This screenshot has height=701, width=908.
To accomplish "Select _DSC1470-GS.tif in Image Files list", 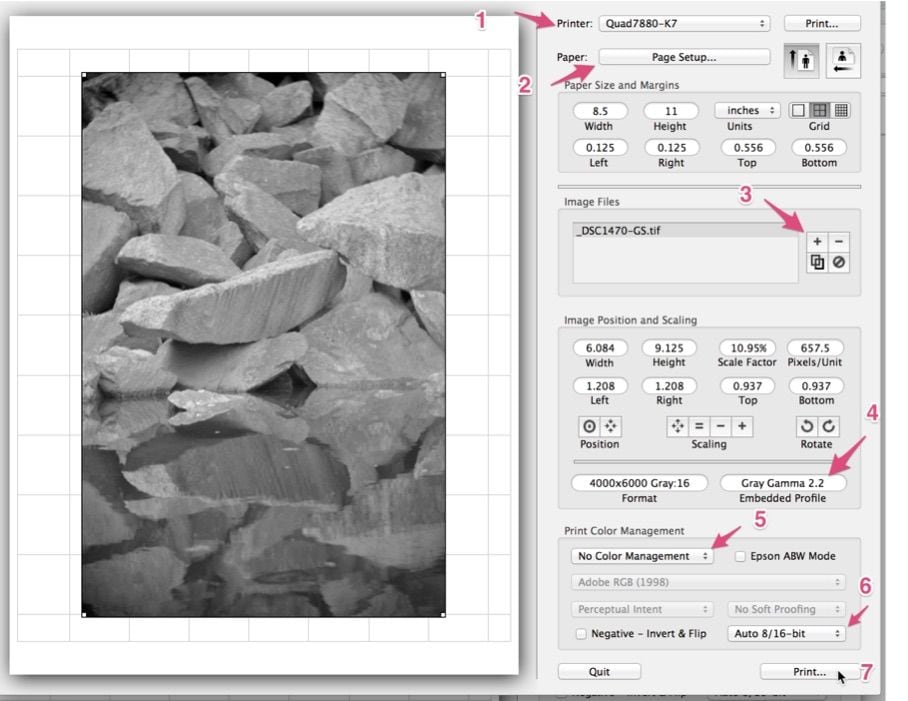I will tap(619, 231).
